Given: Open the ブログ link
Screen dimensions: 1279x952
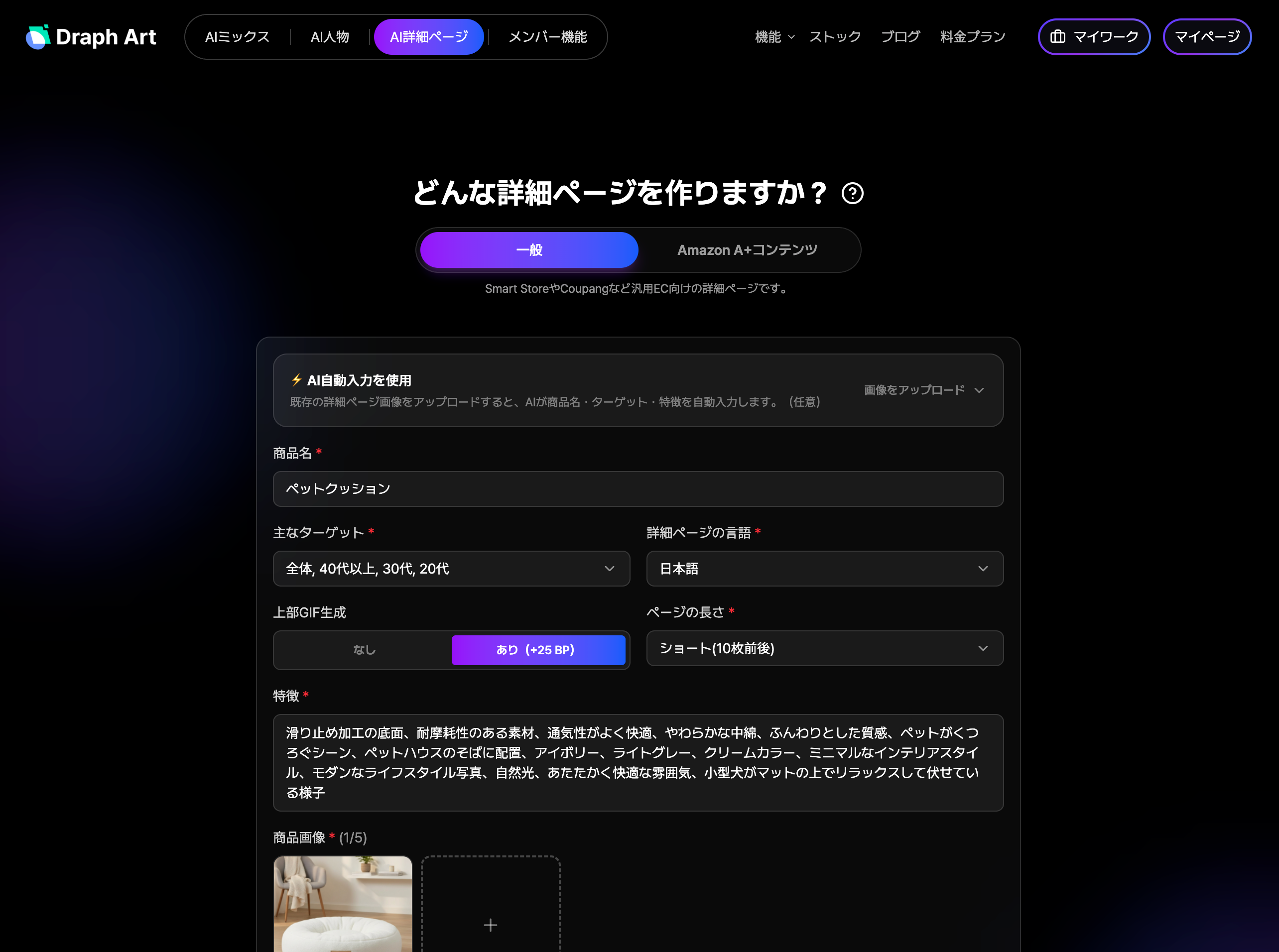Looking at the screenshot, I should (900, 37).
